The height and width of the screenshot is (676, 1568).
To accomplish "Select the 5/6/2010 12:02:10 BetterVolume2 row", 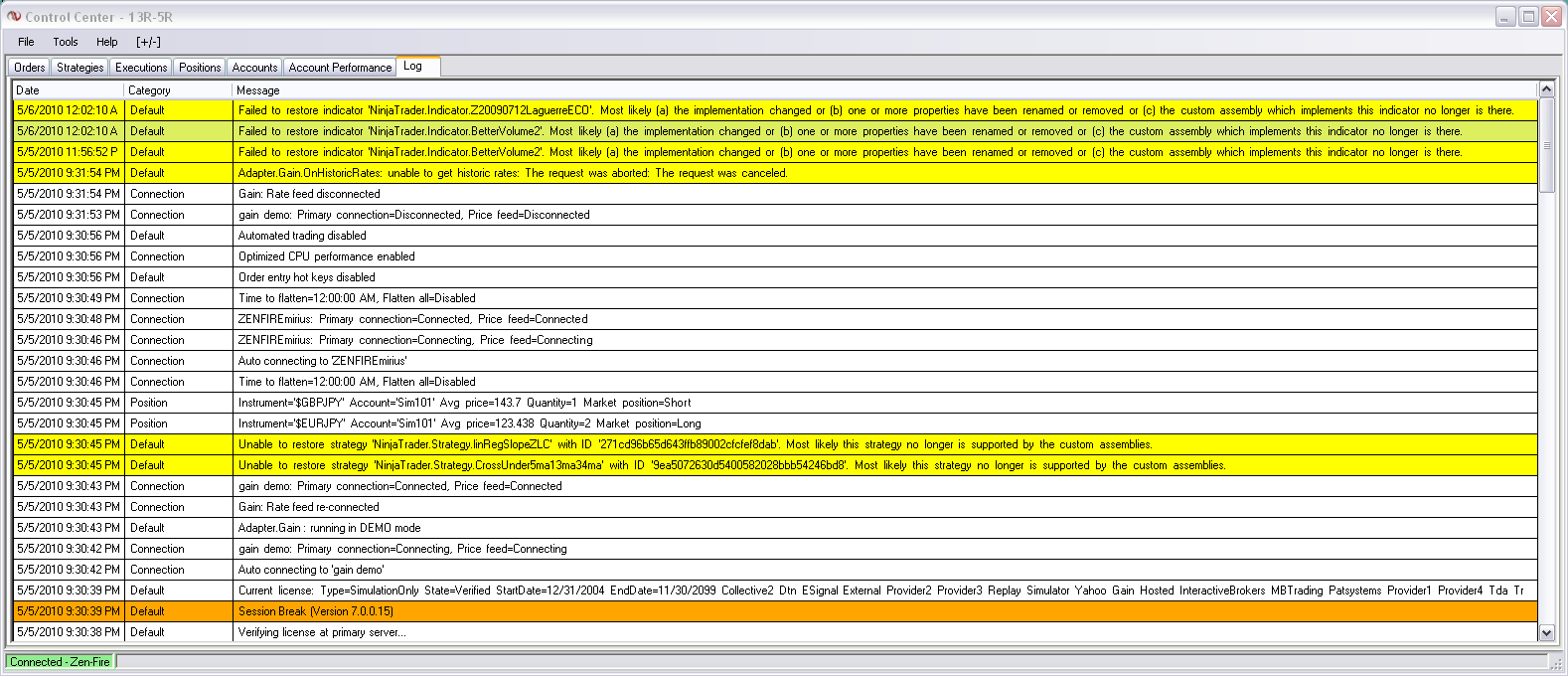I will pyautogui.click(x=775, y=131).
